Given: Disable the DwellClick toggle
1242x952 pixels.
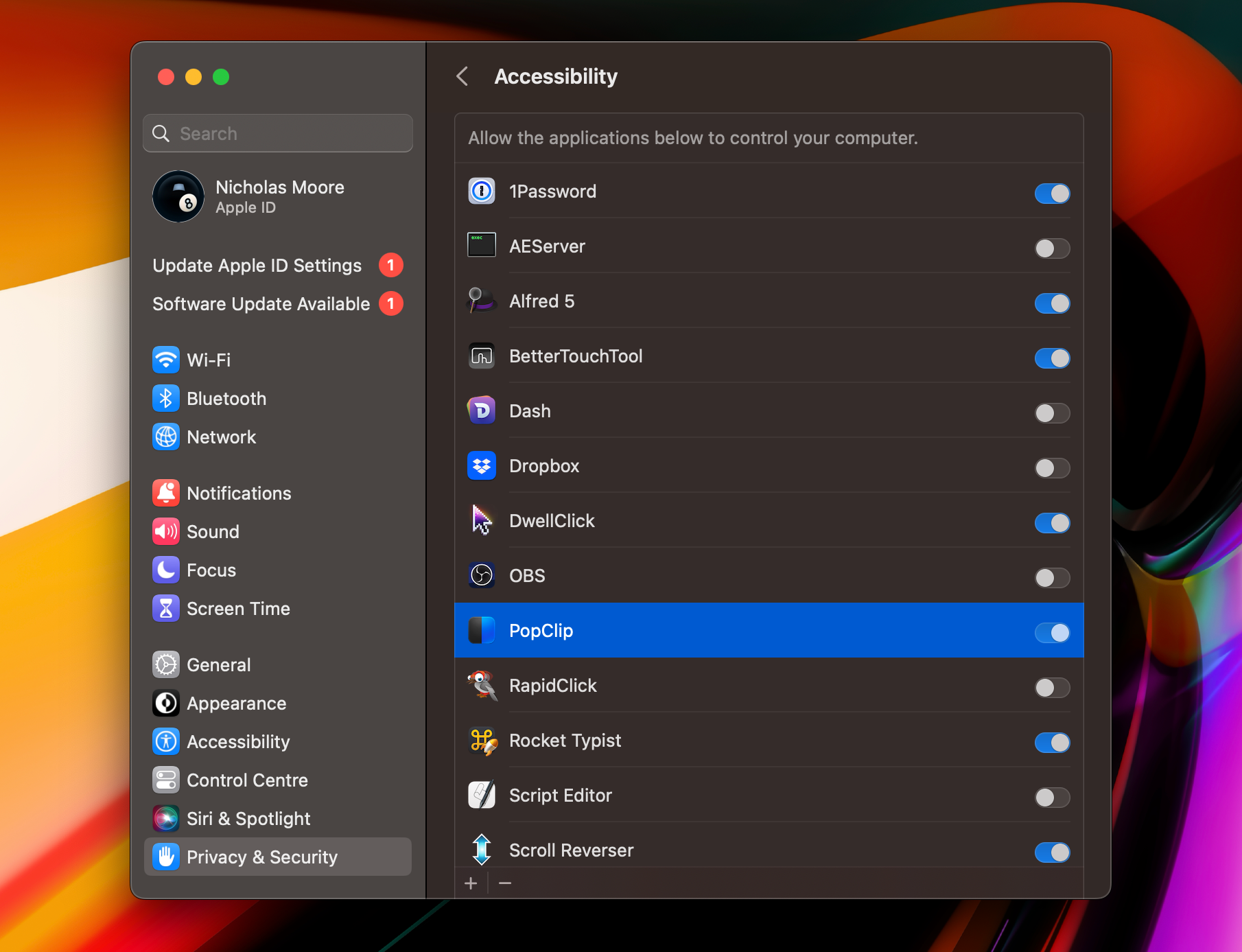Looking at the screenshot, I should click(x=1052, y=523).
